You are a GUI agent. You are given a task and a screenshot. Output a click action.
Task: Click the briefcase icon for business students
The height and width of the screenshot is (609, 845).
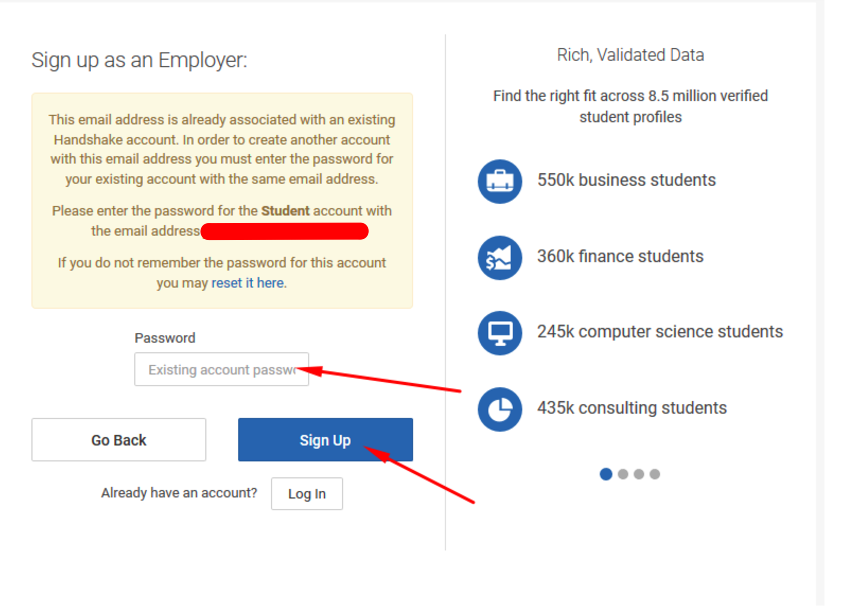(x=500, y=181)
